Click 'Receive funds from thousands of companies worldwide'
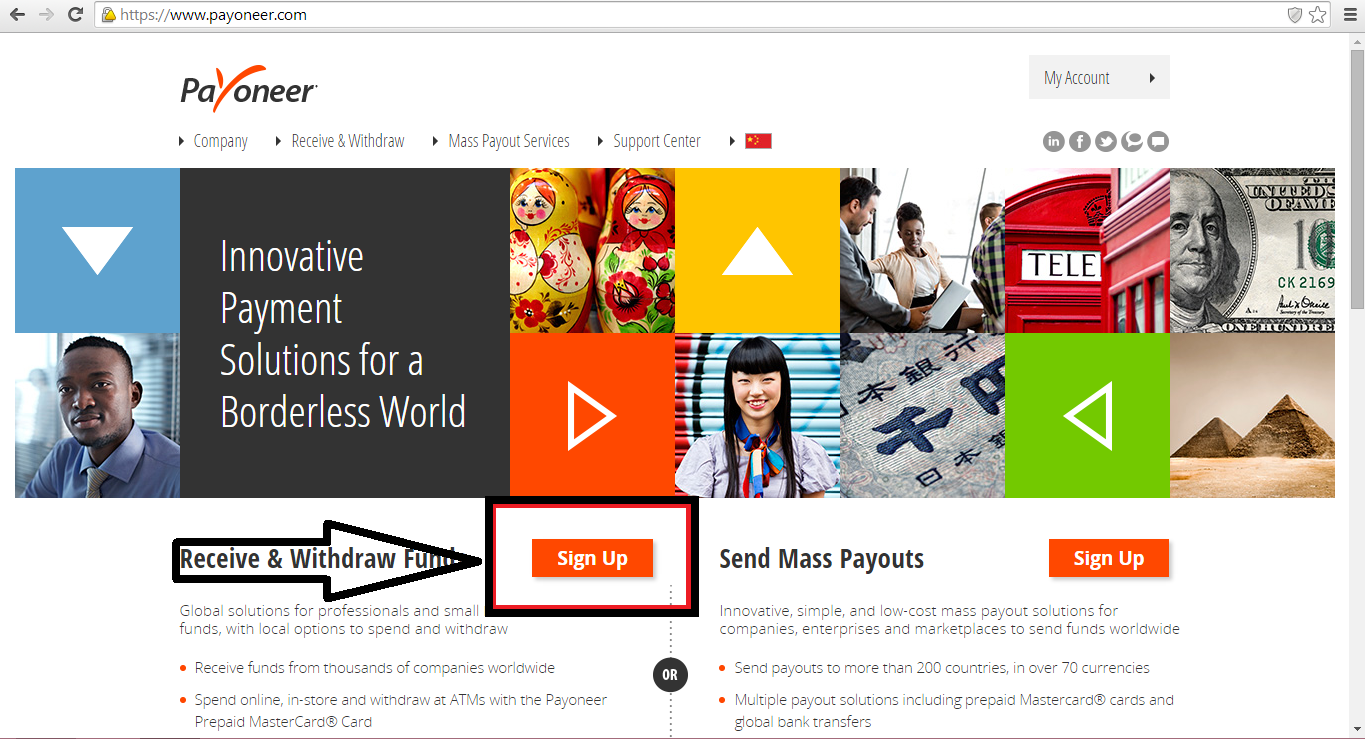 point(375,667)
